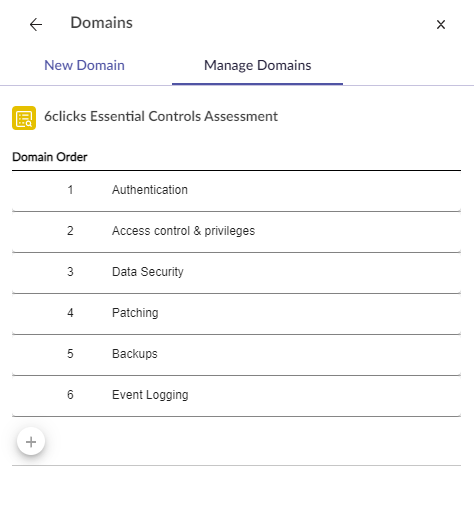The image size is (474, 512).
Task: Click order number 4 beside Patching
Action: (70, 313)
